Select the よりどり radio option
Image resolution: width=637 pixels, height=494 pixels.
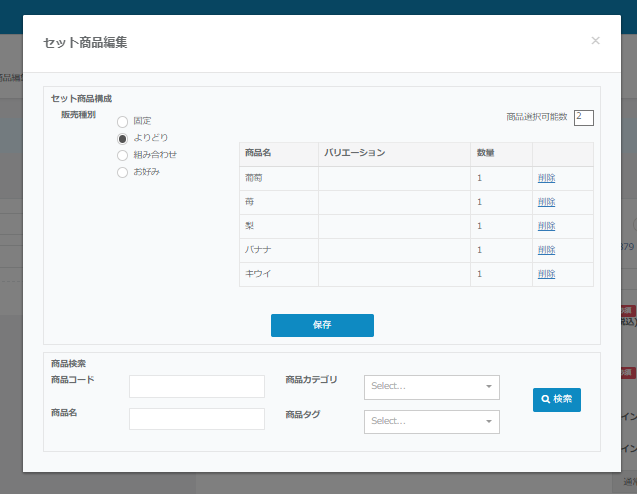click(123, 138)
